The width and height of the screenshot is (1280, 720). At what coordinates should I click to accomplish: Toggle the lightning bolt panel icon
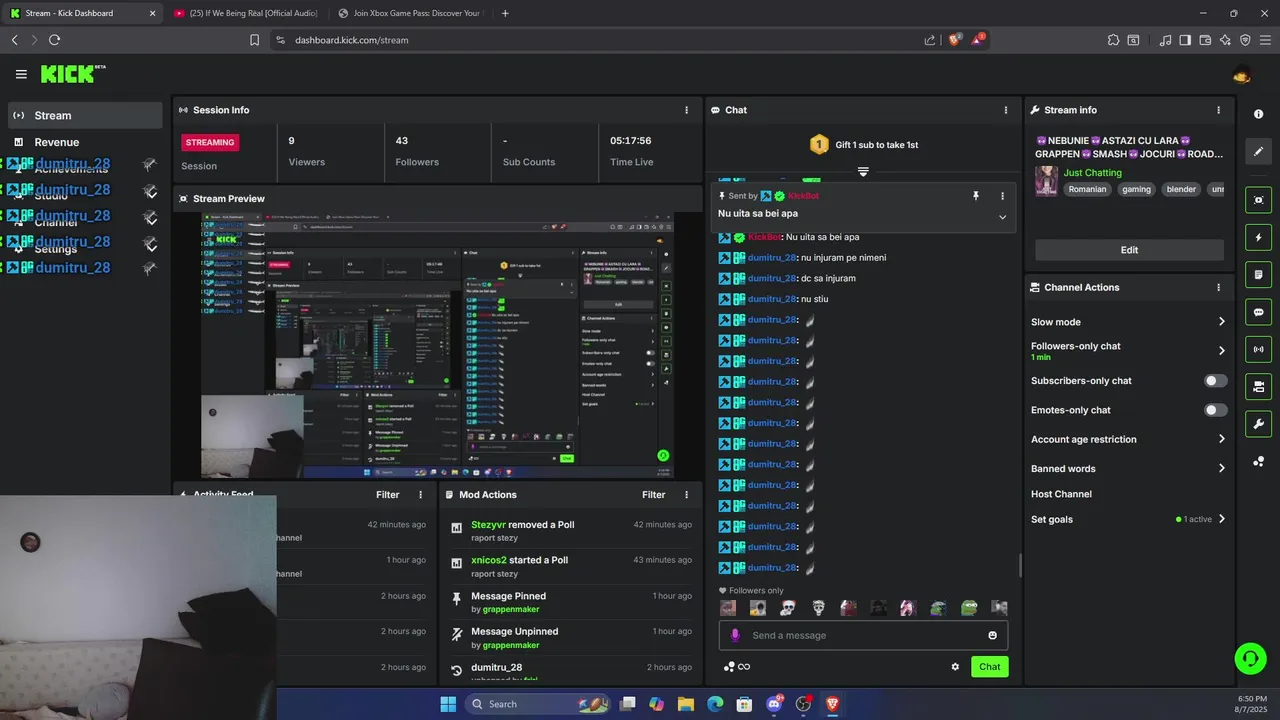1258,237
